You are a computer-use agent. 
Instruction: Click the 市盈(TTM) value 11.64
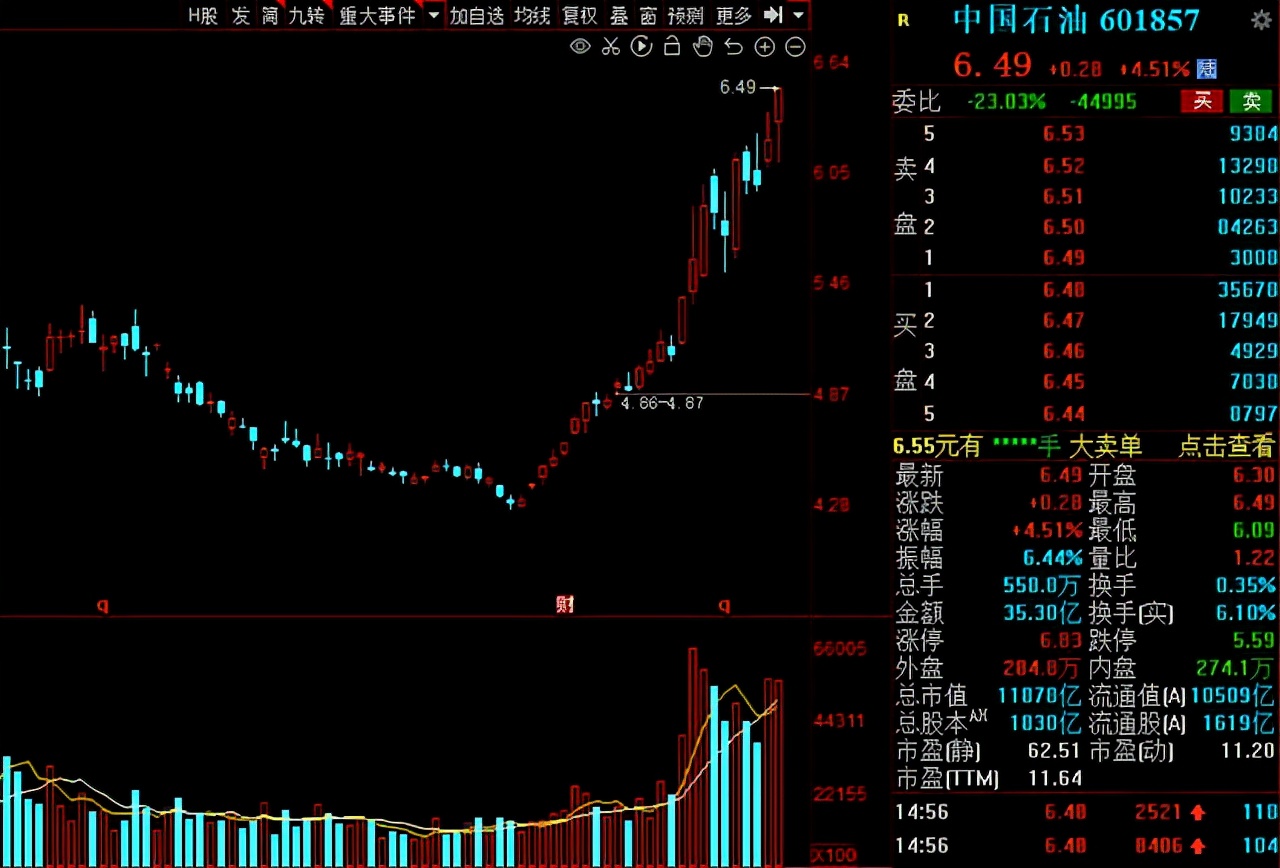click(x=1055, y=778)
